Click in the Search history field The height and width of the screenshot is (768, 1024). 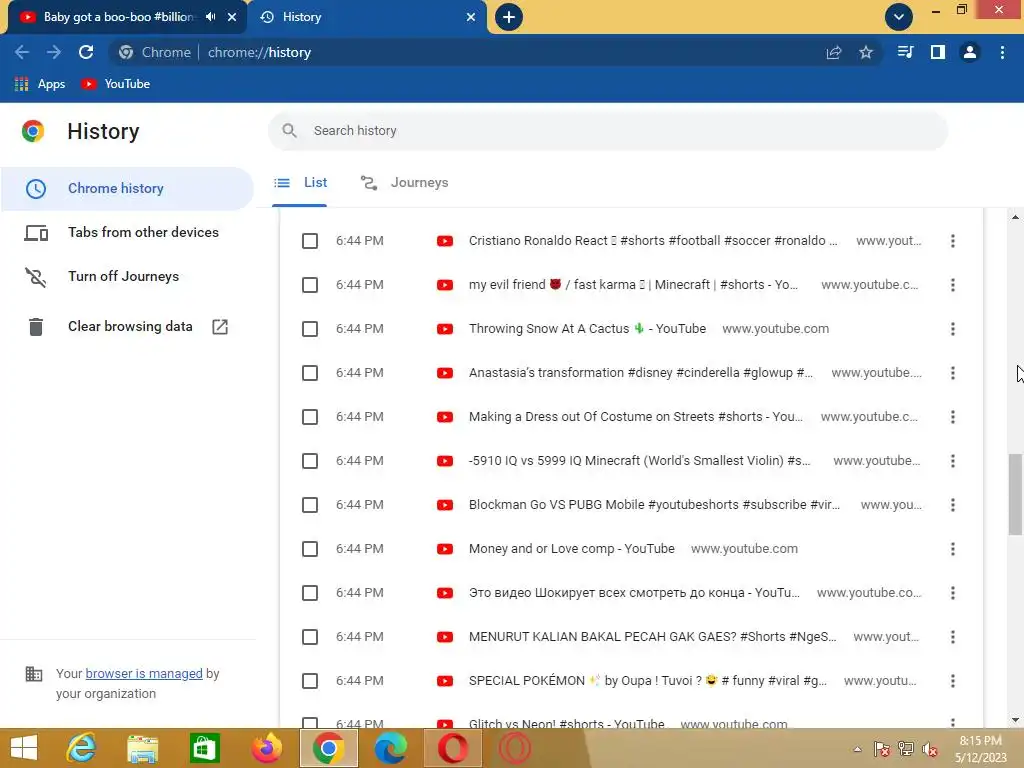(607, 131)
